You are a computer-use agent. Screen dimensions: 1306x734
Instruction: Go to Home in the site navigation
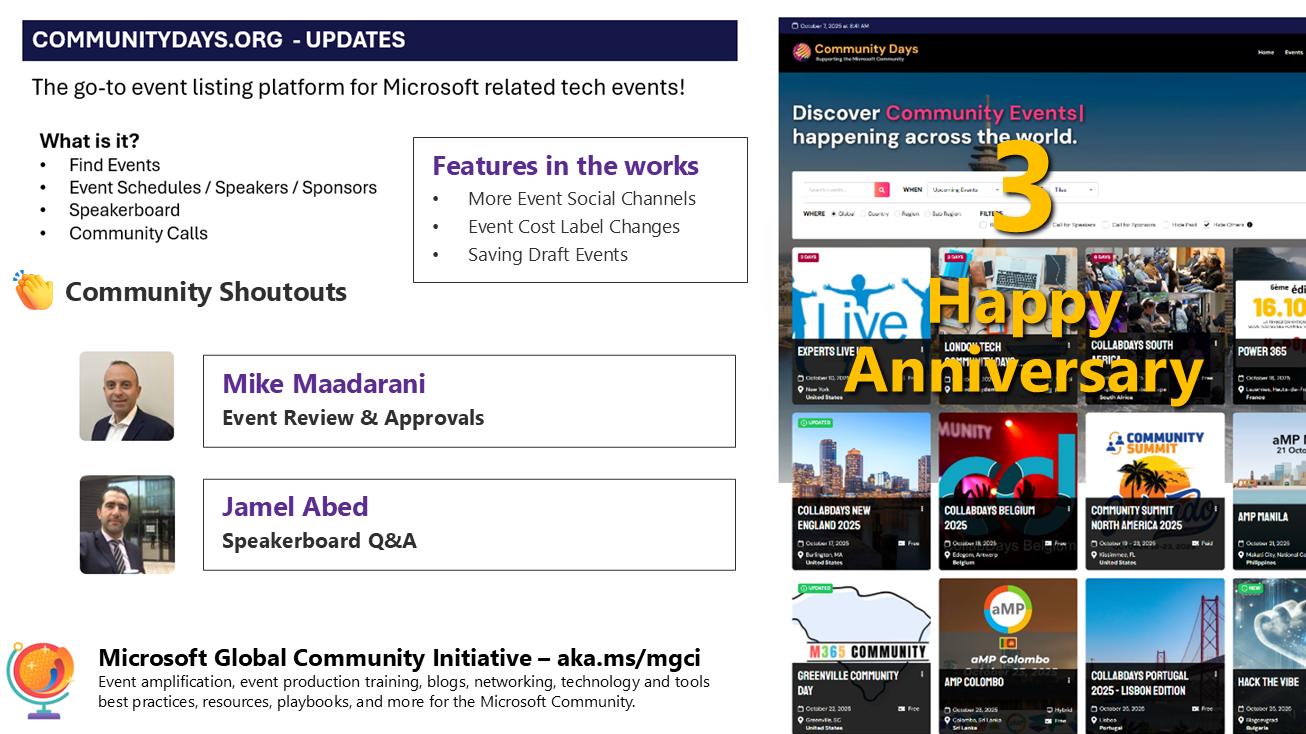(1266, 52)
